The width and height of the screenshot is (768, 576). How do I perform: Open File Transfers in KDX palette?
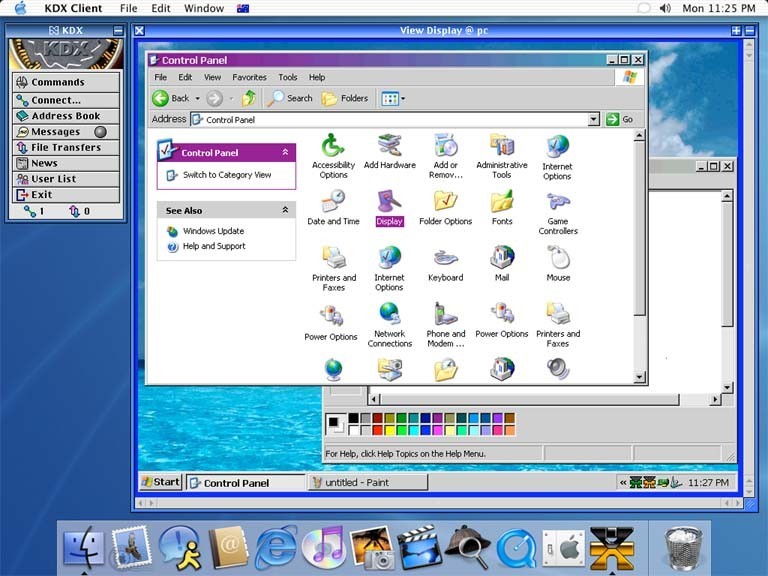point(66,147)
